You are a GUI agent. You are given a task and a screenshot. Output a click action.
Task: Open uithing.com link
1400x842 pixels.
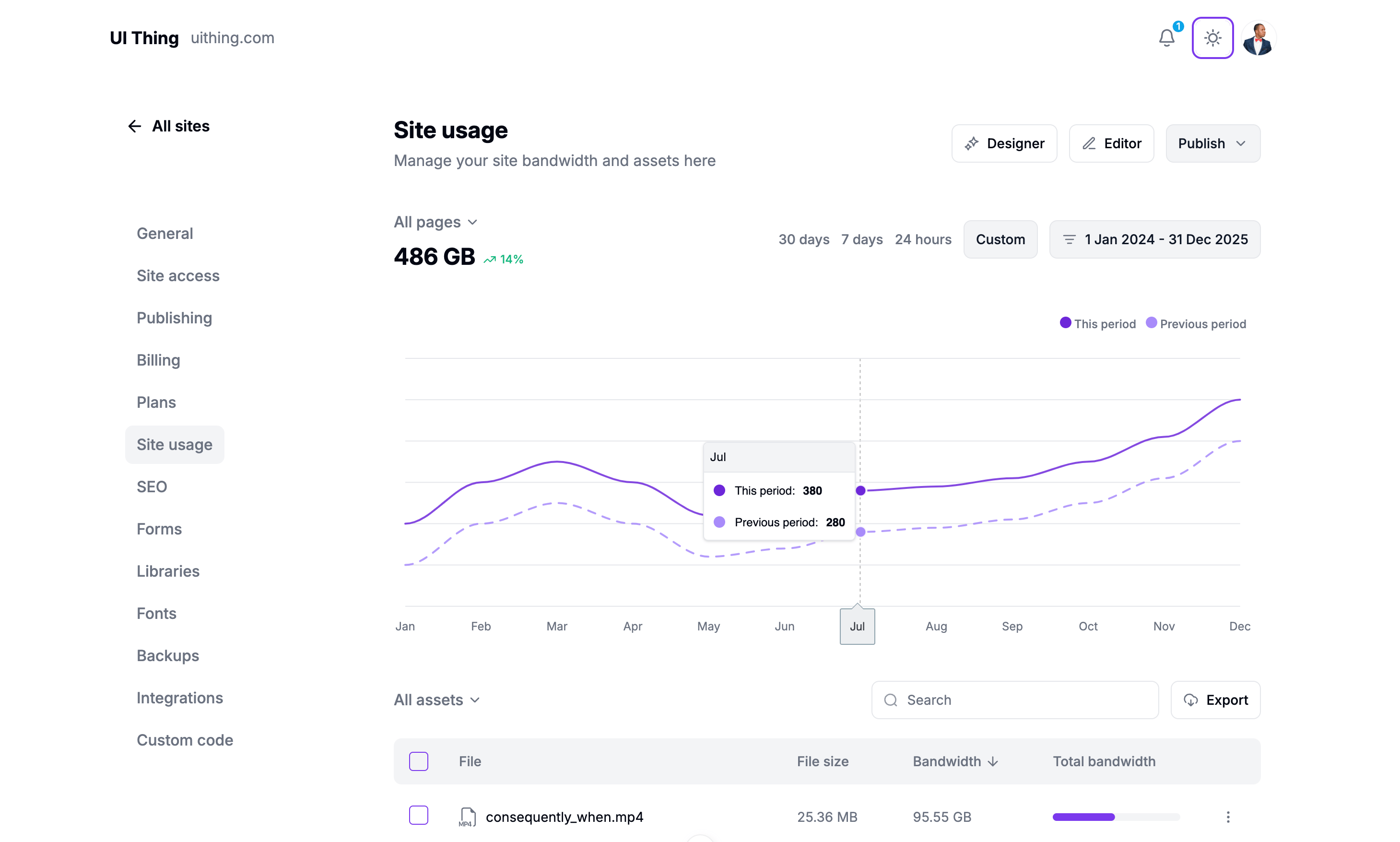[x=233, y=38]
